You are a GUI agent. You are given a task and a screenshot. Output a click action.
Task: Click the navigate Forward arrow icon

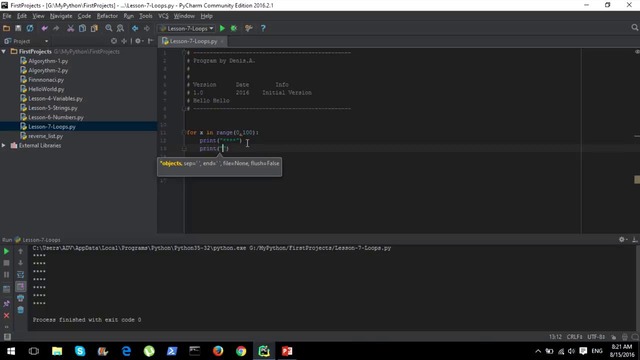[147, 28]
